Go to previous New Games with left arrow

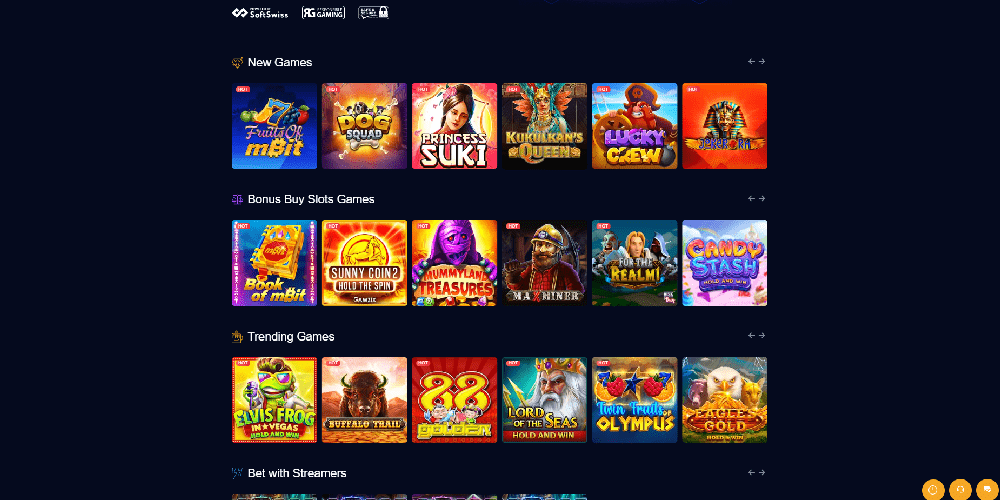[x=751, y=62]
